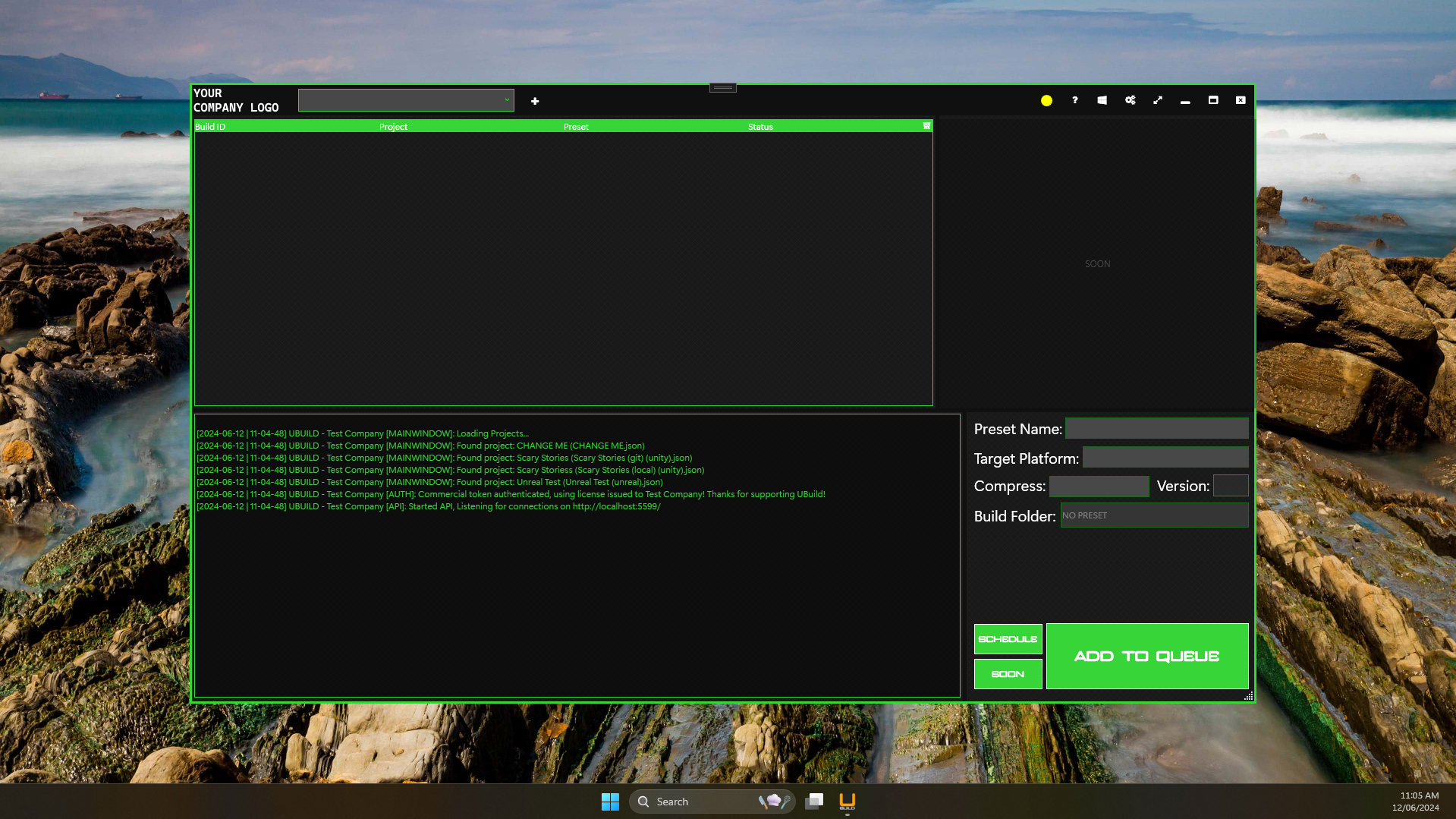
Task: Click the Preset Name input field
Action: coord(1156,429)
